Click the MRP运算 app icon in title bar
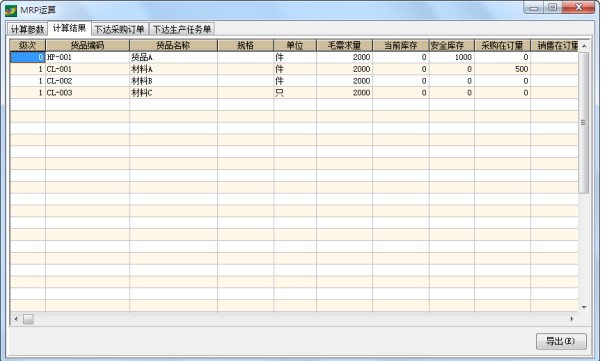601x361 pixels. click(x=11, y=10)
